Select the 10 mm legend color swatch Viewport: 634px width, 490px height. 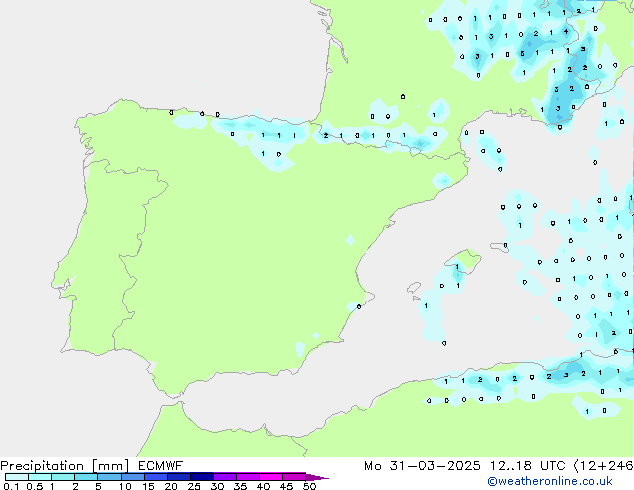point(133,478)
